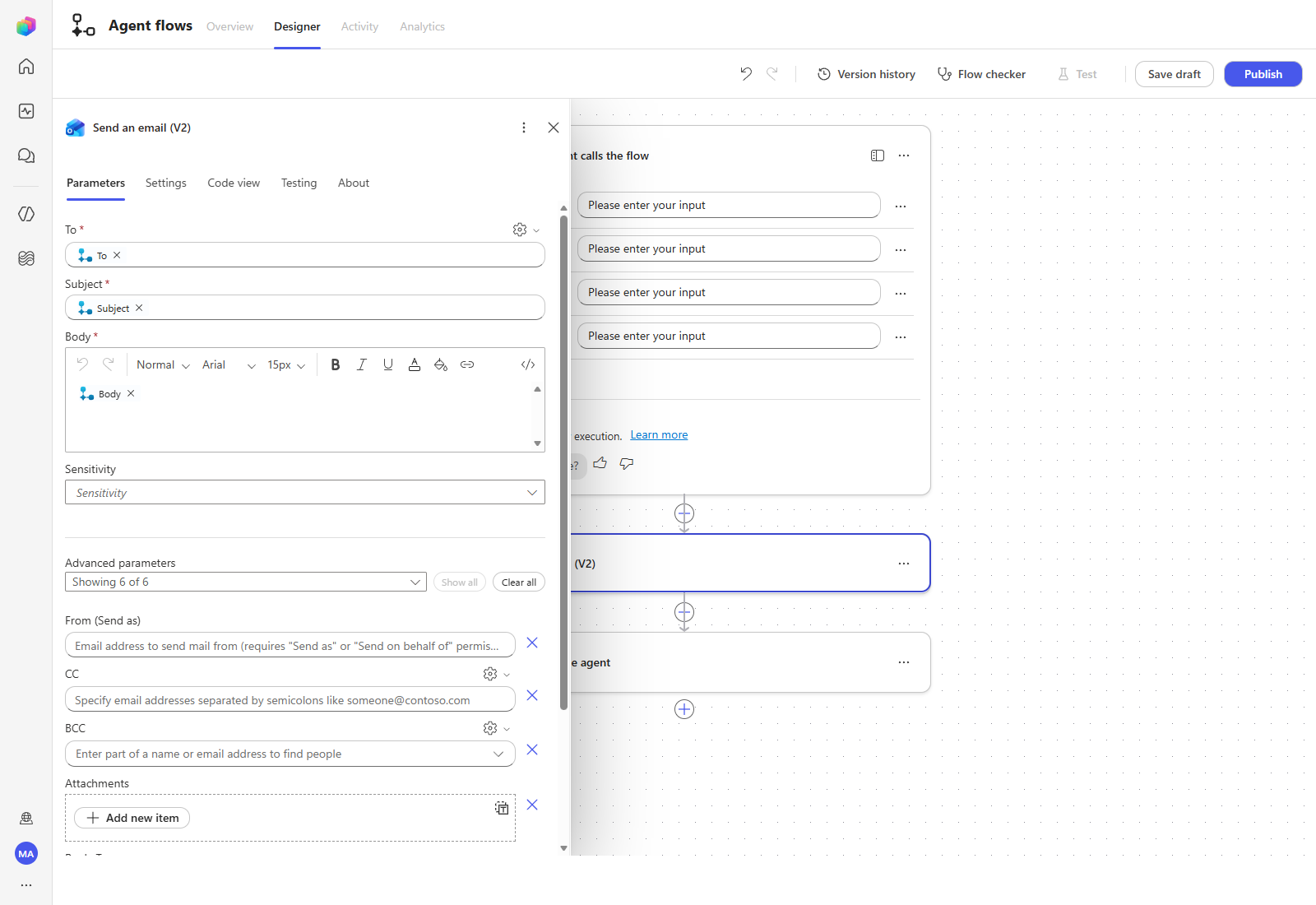Open the environment bot icon above the avatar
Viewport: 1316px width, 905px height.
(x=26, y=818)
